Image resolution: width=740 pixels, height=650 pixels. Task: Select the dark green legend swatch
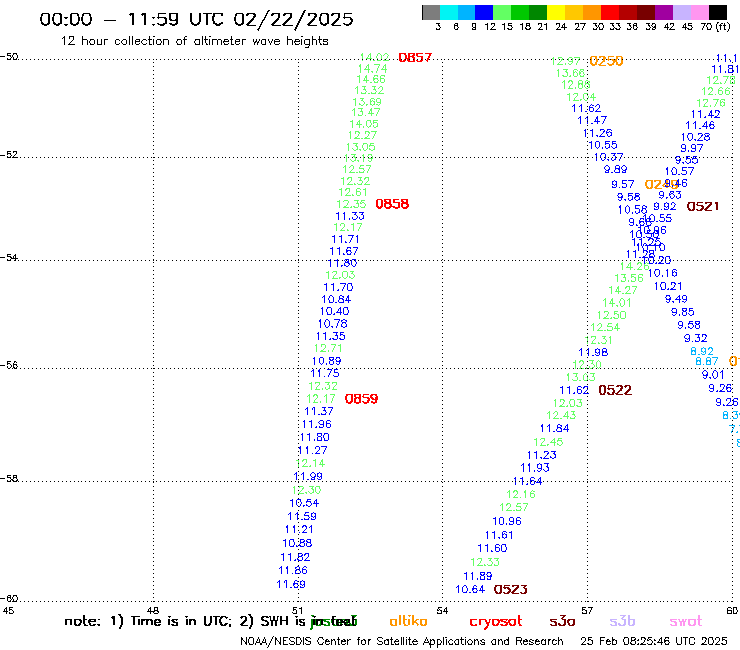tap(538, 12)
